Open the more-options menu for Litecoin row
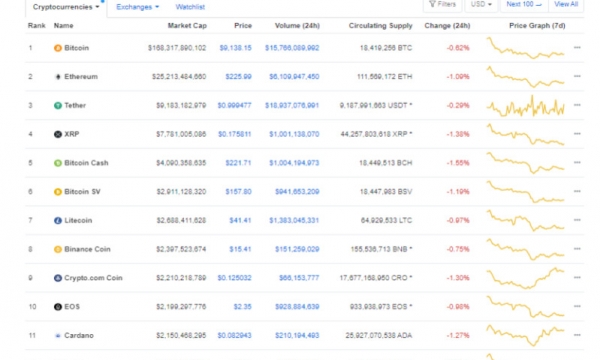This screenshot has width=600, height=360. click(x=577, y=220)
